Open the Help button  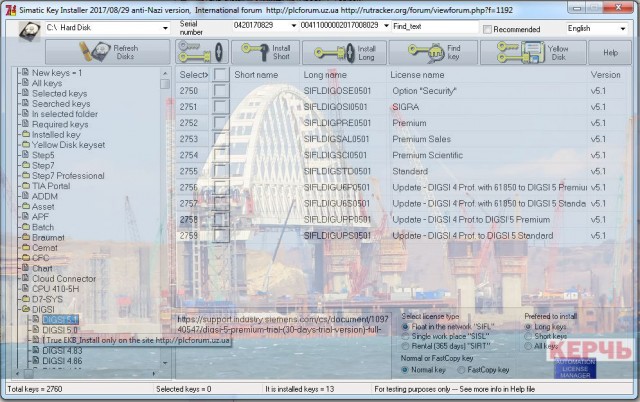pos(610,52)
